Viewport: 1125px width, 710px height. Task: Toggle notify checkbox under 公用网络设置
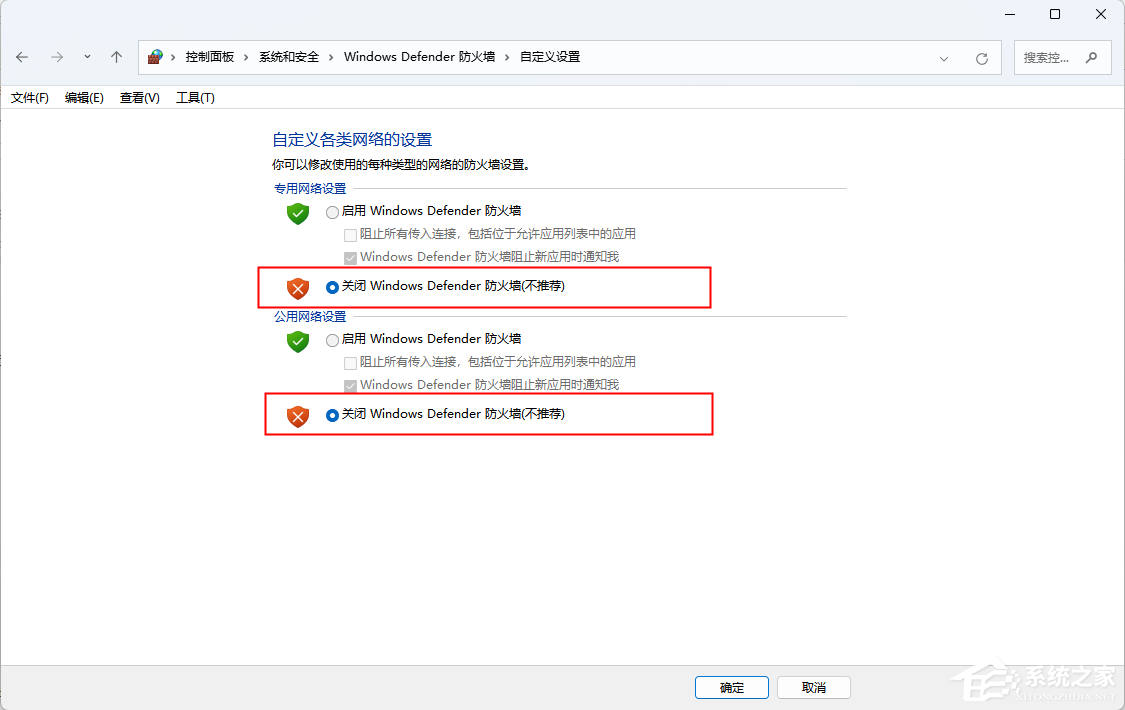coord(350,386)
